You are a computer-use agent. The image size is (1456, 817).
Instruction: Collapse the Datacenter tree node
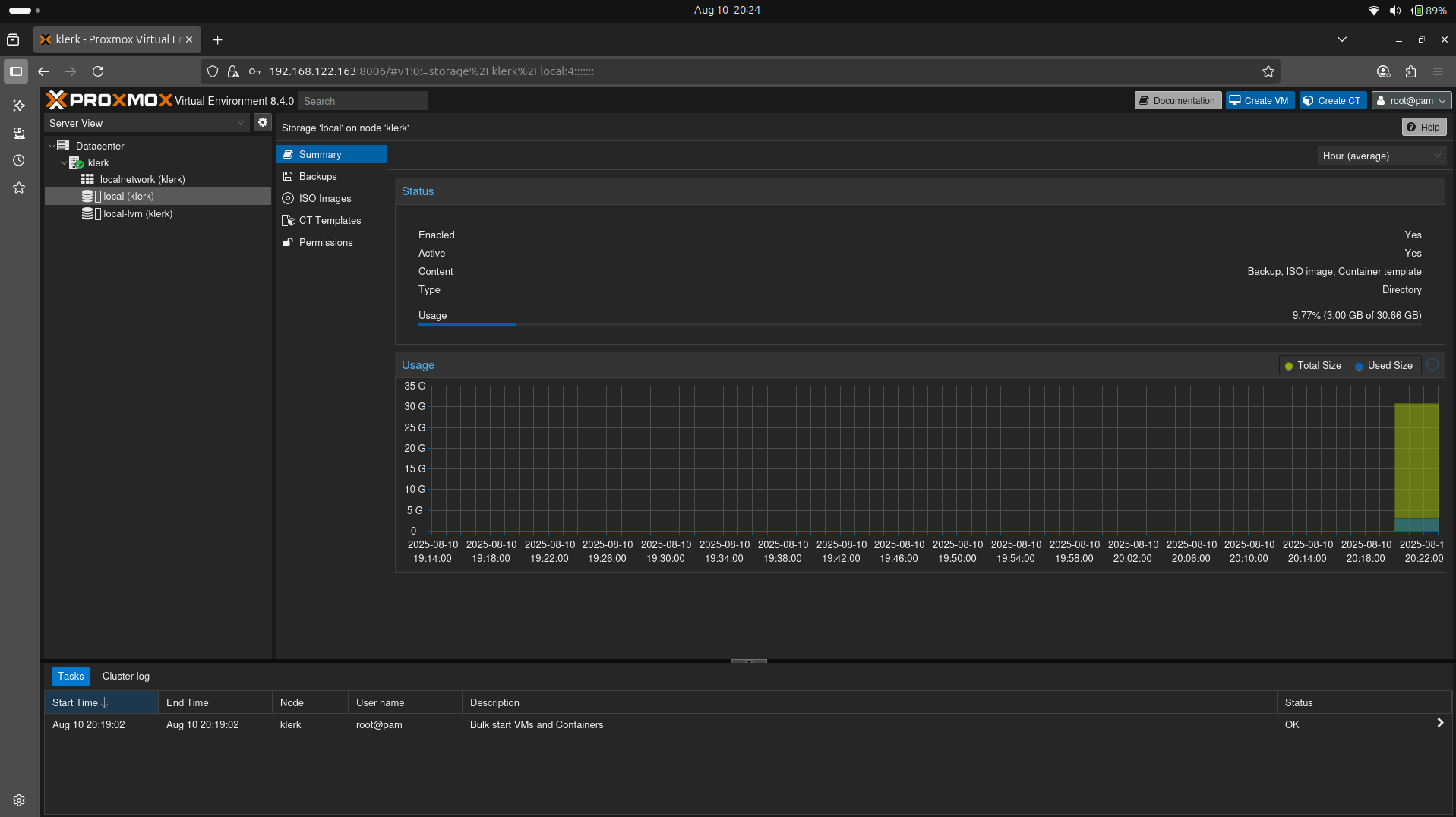pos(52,146)
